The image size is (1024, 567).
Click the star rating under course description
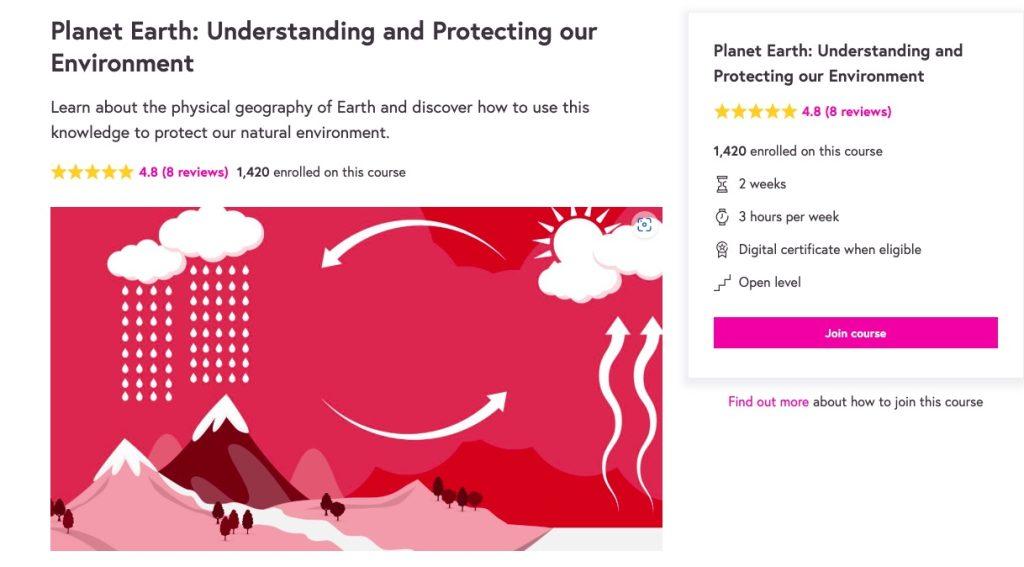(92, 172)
